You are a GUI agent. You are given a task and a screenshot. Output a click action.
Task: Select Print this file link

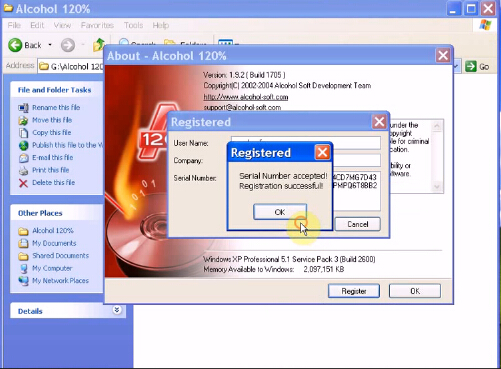tap(51, 170)
